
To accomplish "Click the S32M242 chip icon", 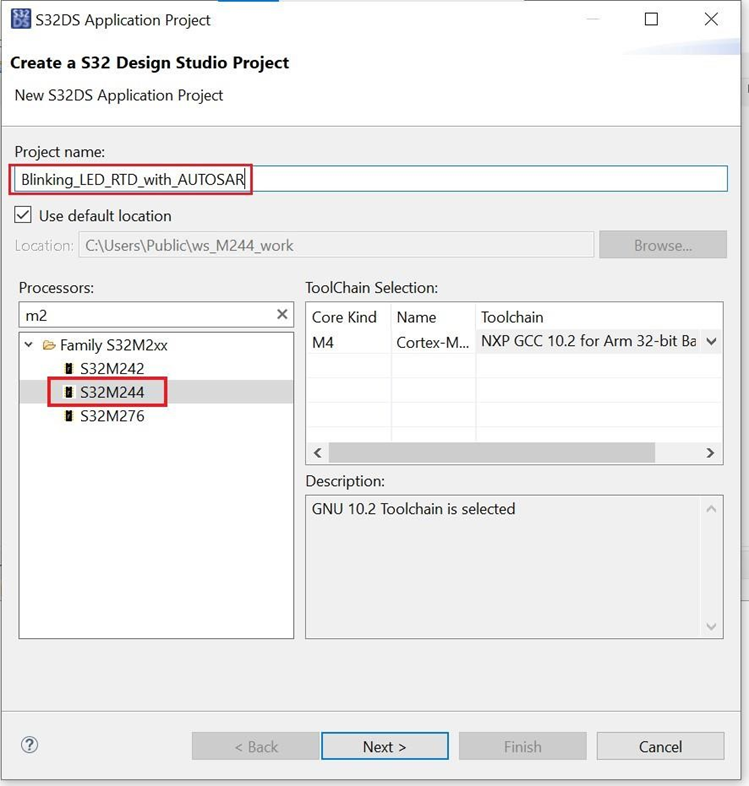I will click(69, 369).
